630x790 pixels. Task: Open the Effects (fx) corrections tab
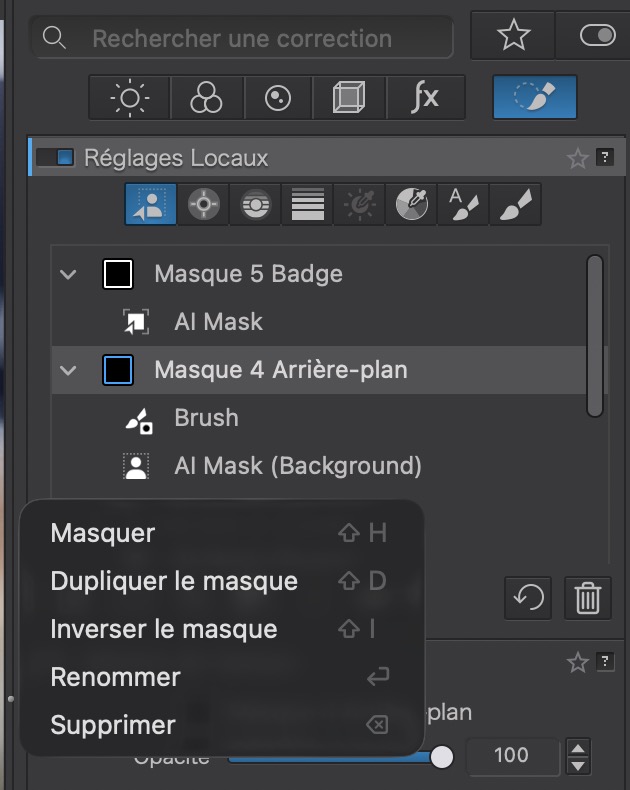click(x=425, y=98)
